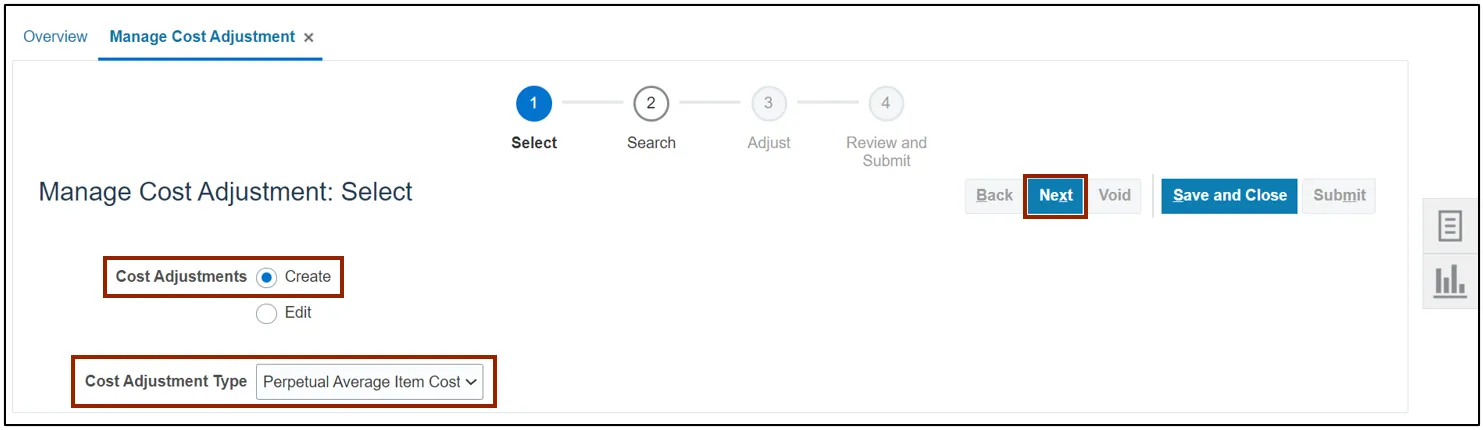Viewport: 1483px width, 430px height.
Task: Click the Submit button
Action: (1339, 196)
